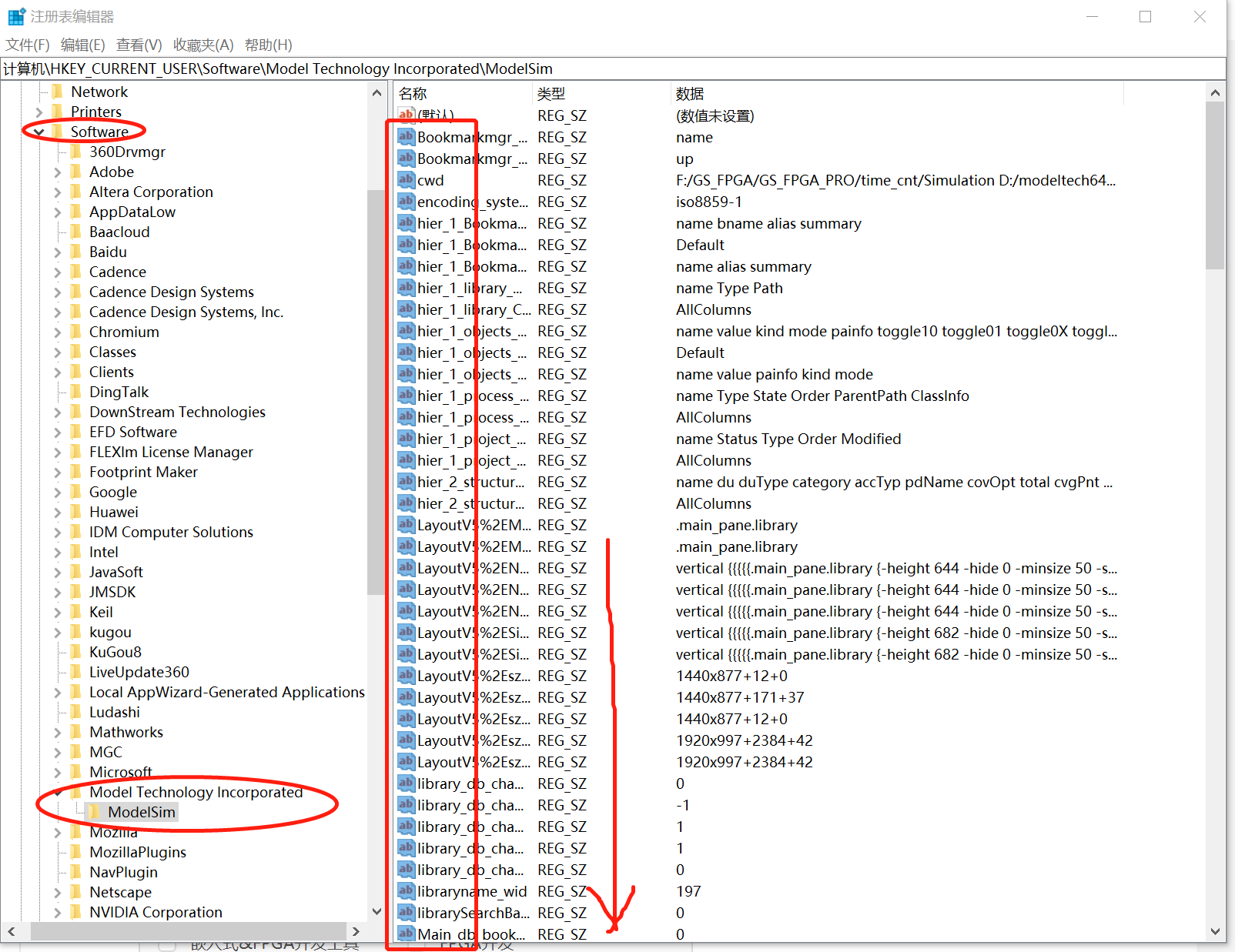Click the ab icon beside libraryname_wid
The height and width of the screenshot is (952, 1235).
406,891
